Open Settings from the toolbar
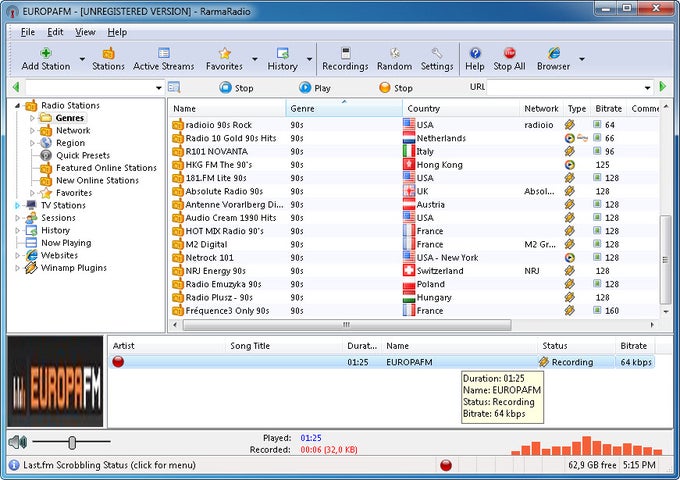This screenshot has height=480, width=680. [x=437, y=59]
